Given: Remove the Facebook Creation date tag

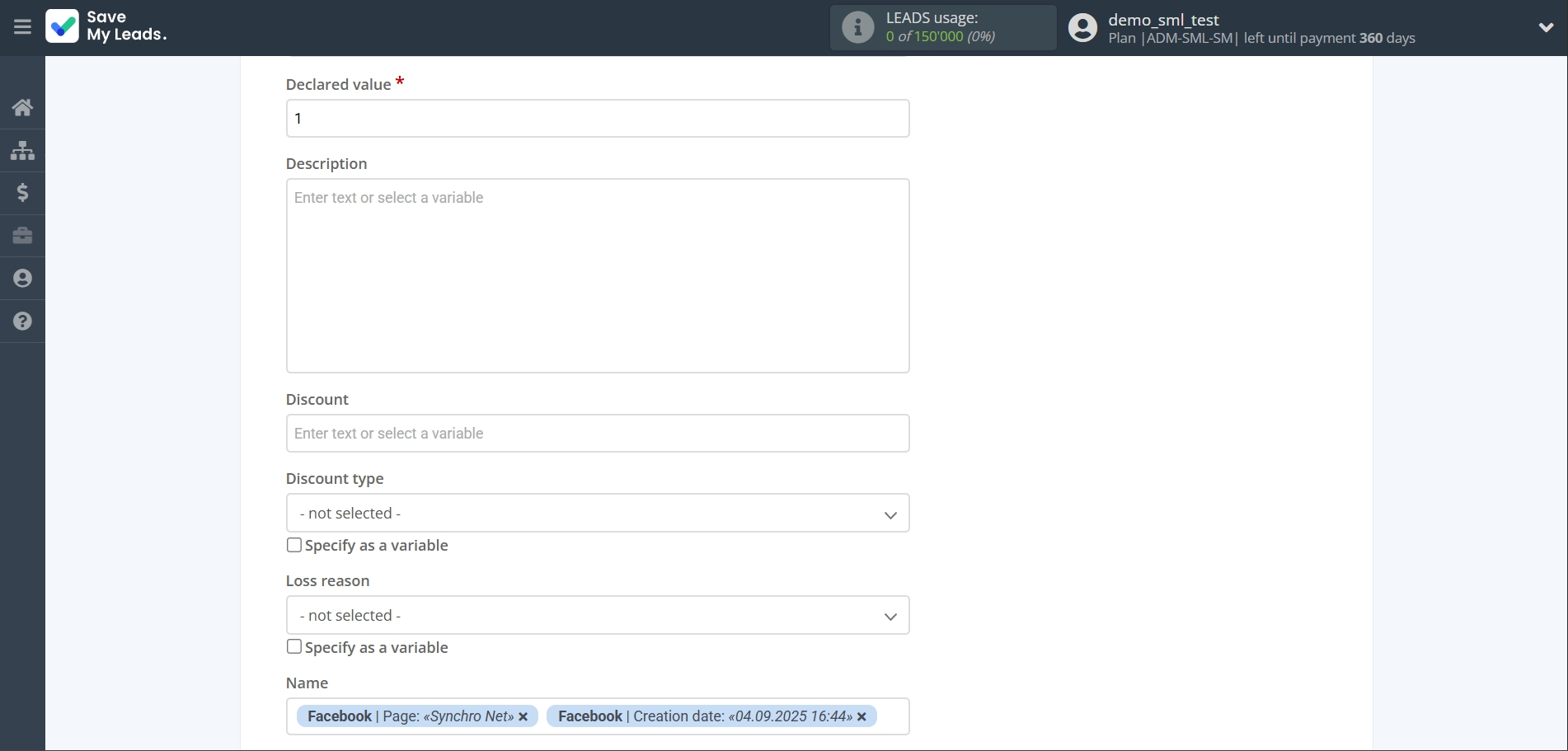Looking at the screenshot, I should (x=861, y=717).
